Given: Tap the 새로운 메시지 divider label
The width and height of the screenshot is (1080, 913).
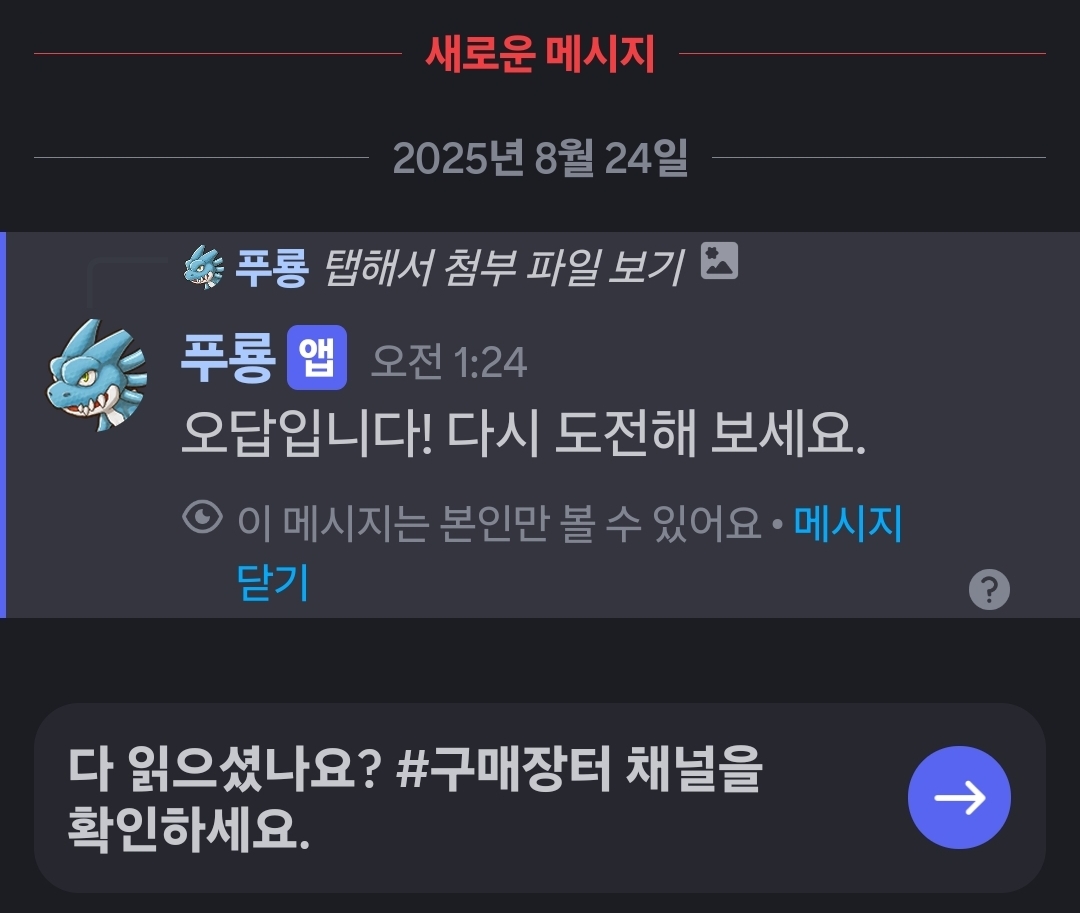Looking at the screenshot, I should [x=540, y=54].
